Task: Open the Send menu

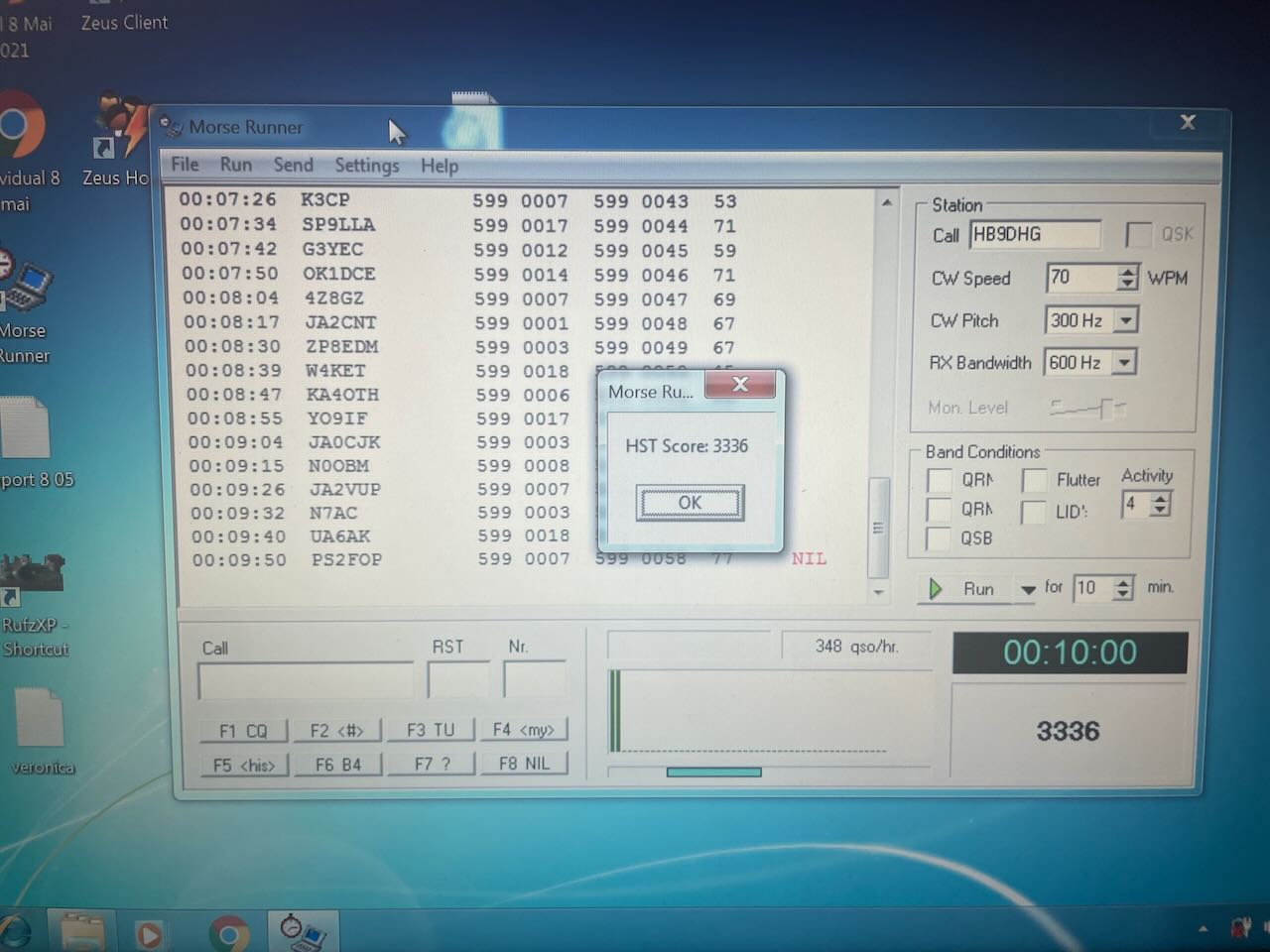Action: (294, 165)
